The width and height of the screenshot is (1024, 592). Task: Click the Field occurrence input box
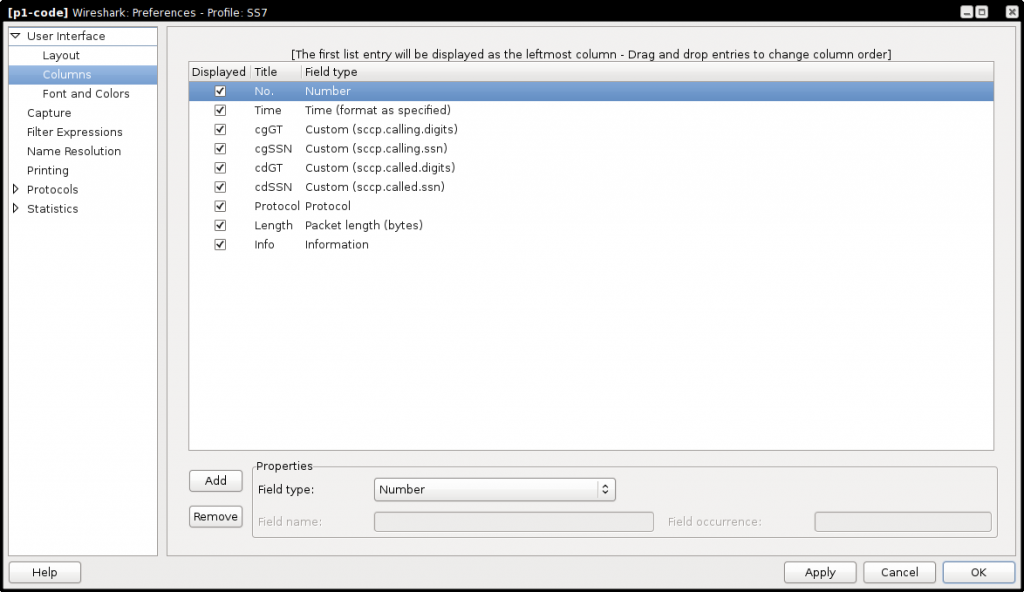[903, 521]
